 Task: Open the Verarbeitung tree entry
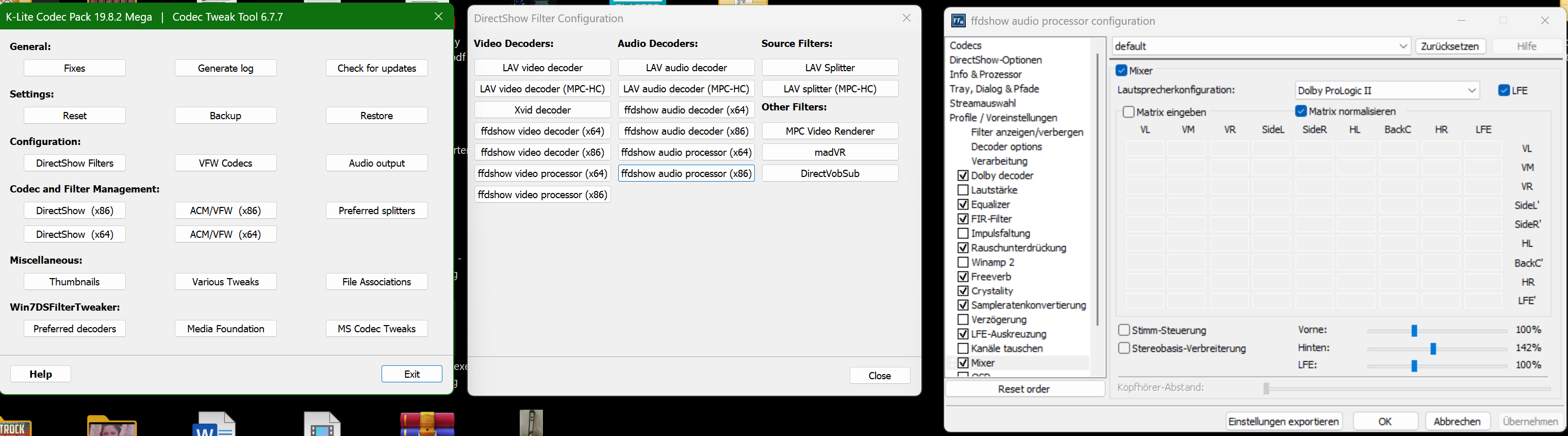tap(999, 162)
